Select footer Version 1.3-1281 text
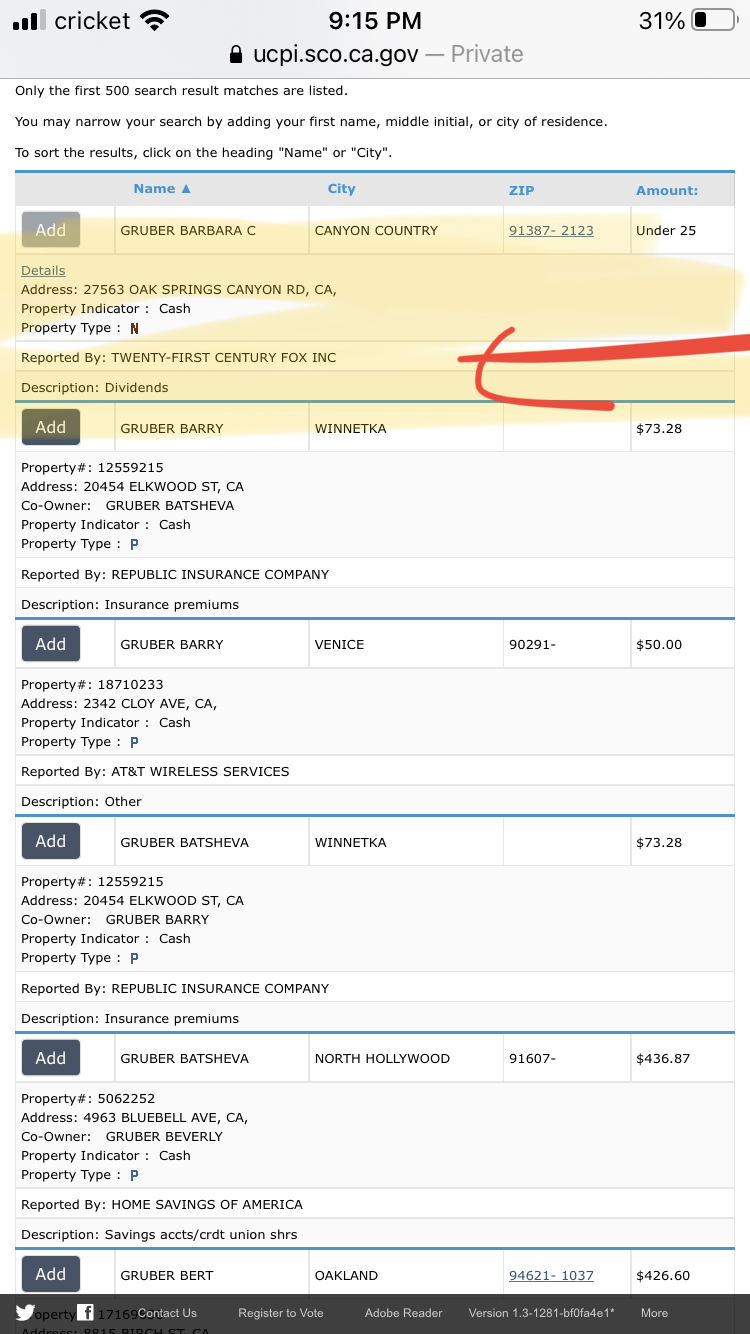The image size is (750, 1334). click(x=542, y=1313)
